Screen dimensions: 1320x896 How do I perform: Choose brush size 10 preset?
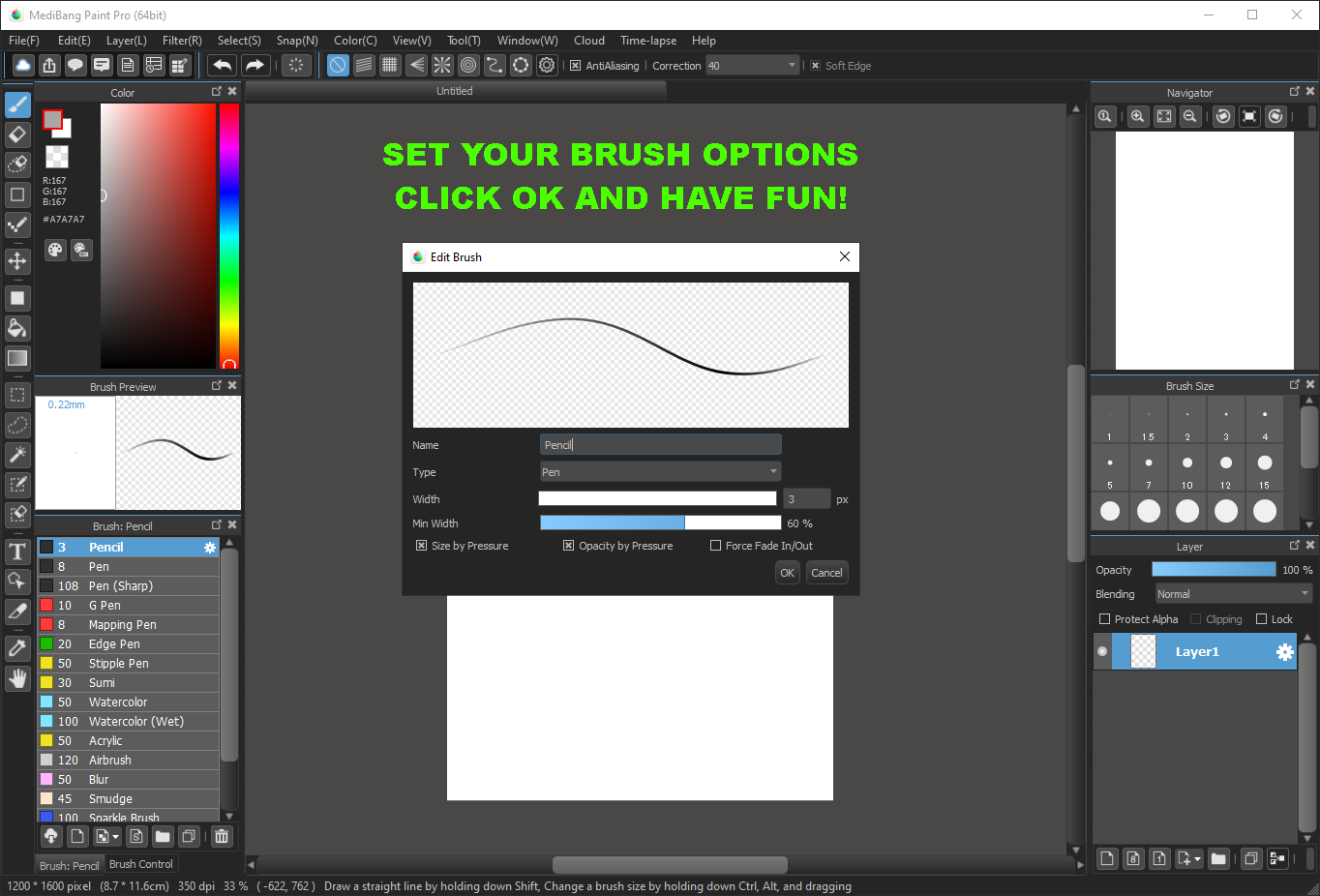[x=1187, y=469]
